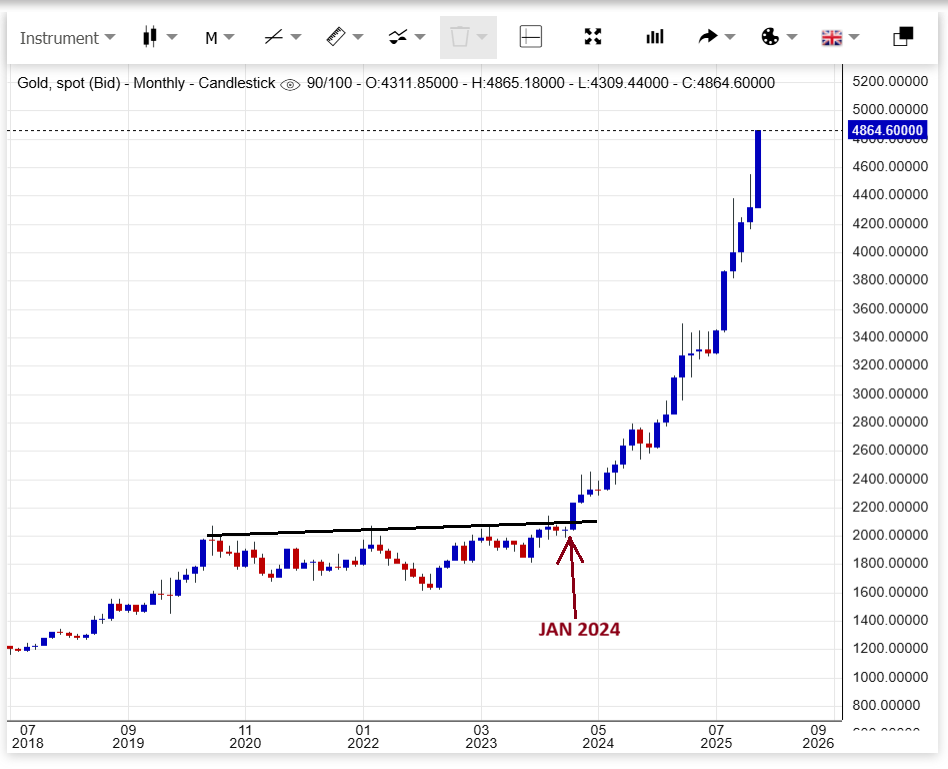This screenshot has height=769, width=948.
Task: Click the detach window icon
Action: coord(903,38)
